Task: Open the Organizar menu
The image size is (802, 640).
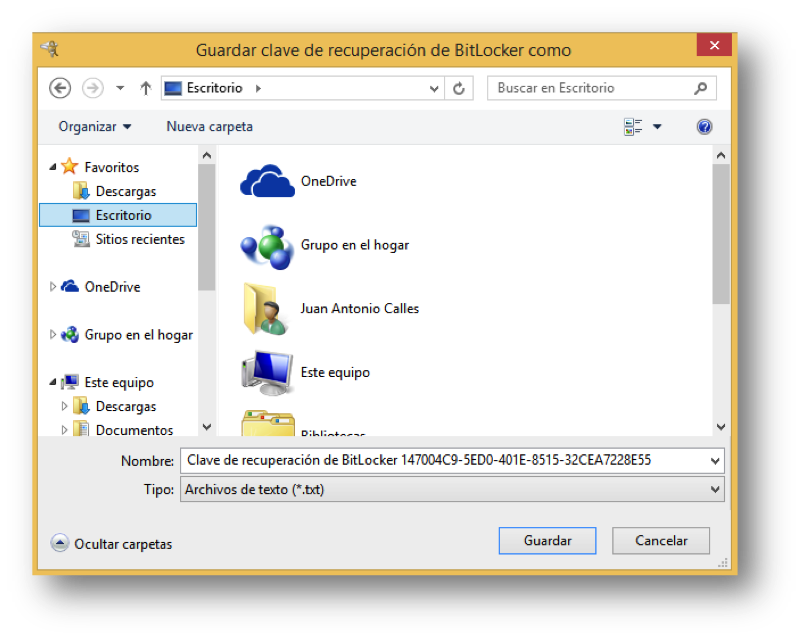Action: click(x=95, y=126)
